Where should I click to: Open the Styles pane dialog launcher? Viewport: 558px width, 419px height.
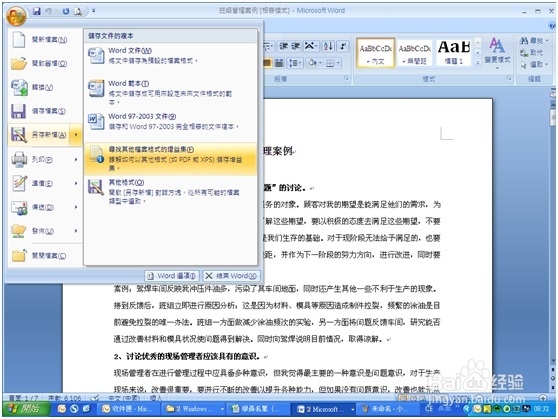tap(509, 78)
